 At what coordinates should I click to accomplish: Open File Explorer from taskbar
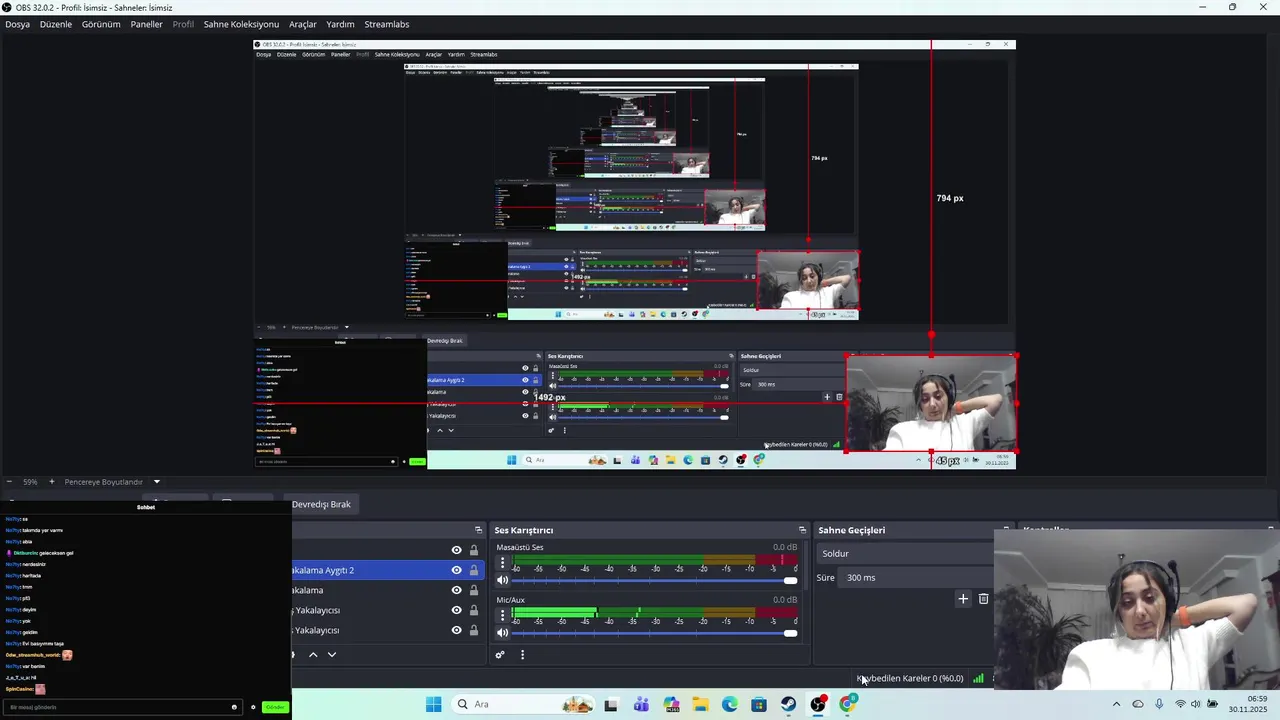(700, 704)
